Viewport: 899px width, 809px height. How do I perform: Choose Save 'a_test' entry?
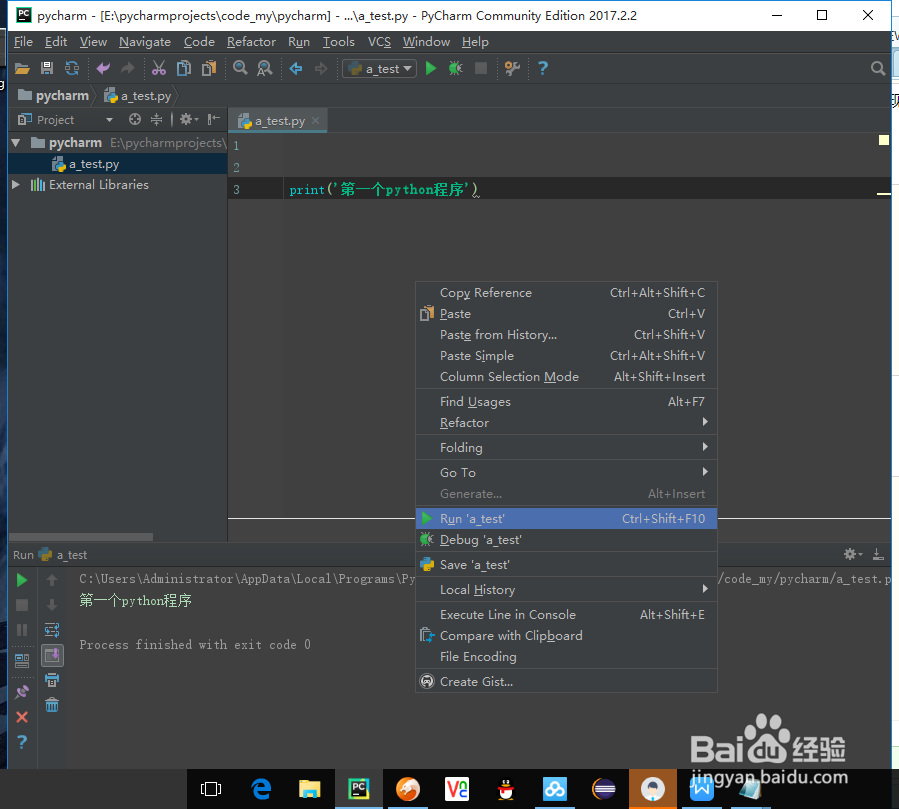tap(566, 565)
